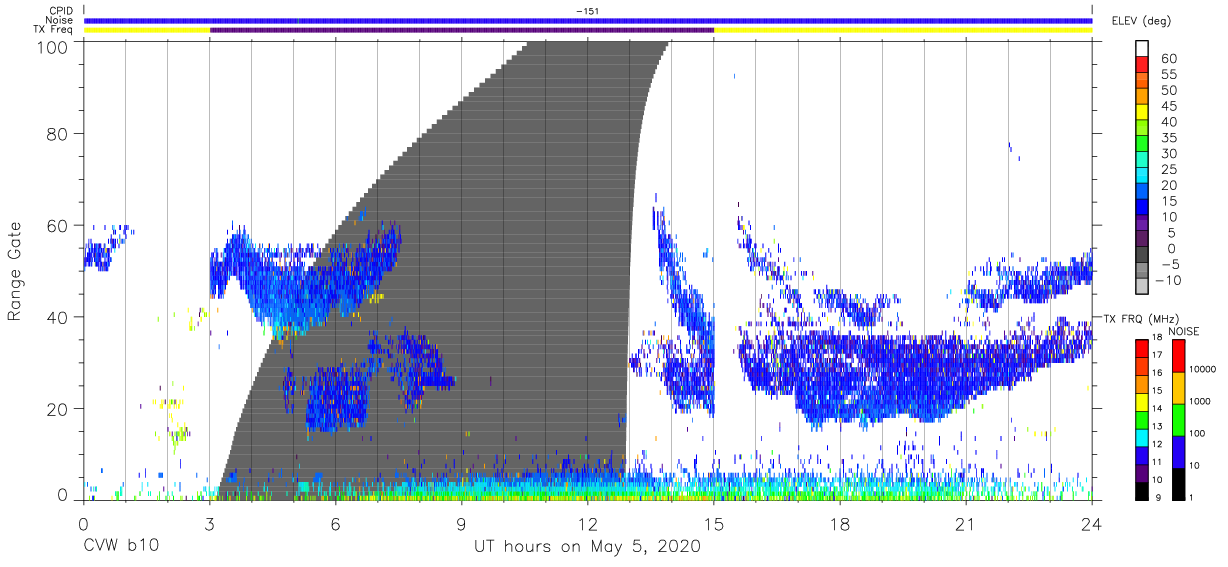The height and width of the screenshot is (567, 1228).
Task: Click the black bottom band of TX FRQ colorbar
Action: tap(1141, 489)
